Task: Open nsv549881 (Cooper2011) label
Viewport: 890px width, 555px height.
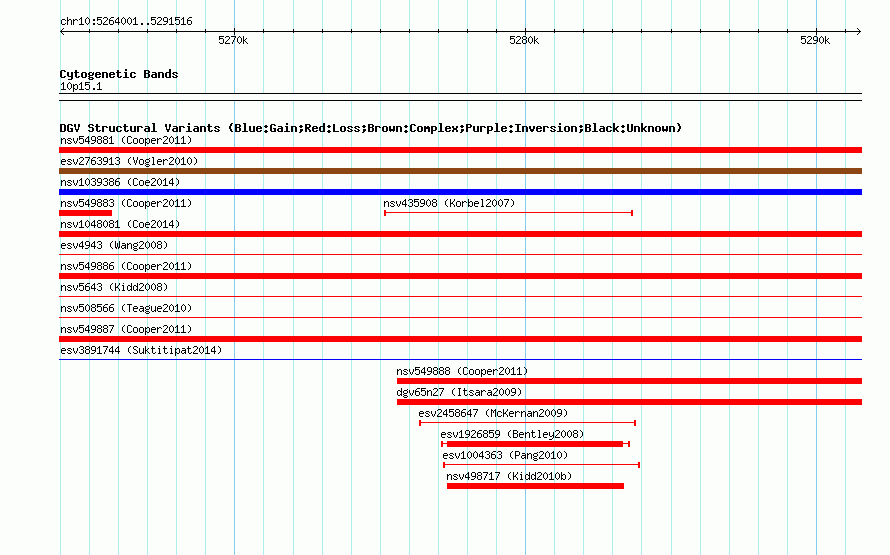Action: coord(126,140)
